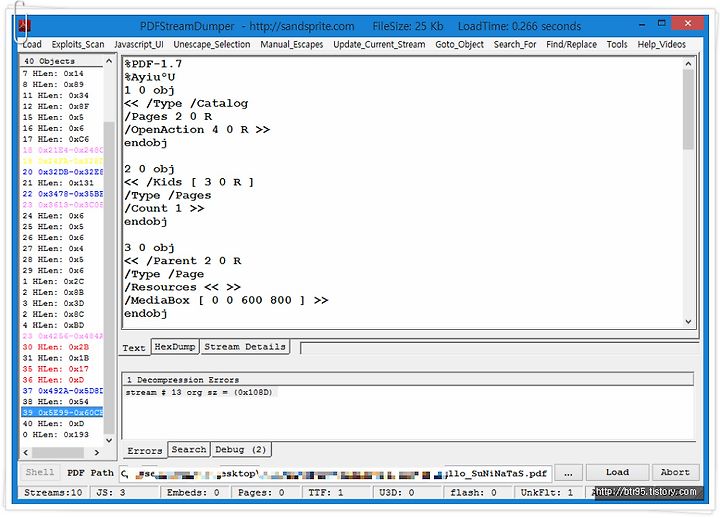The width and height of the screenshot is (720, 518).
Task: Click the 'Streams:10' status entry
Action: click(53, 492)
